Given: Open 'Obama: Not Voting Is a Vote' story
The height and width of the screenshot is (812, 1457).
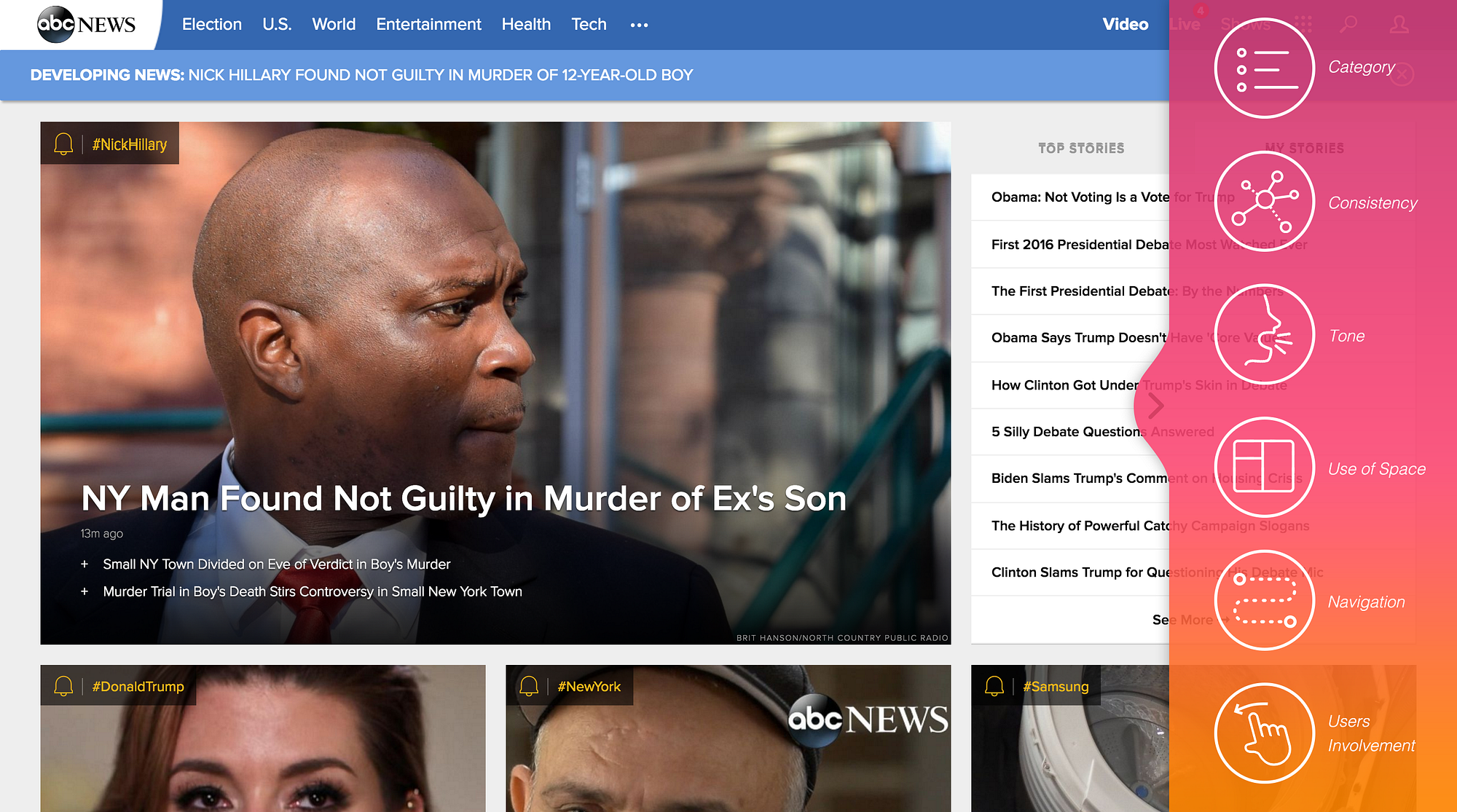Looking at the screenshot, I should pyautogui.click(x=1080, y=197).
